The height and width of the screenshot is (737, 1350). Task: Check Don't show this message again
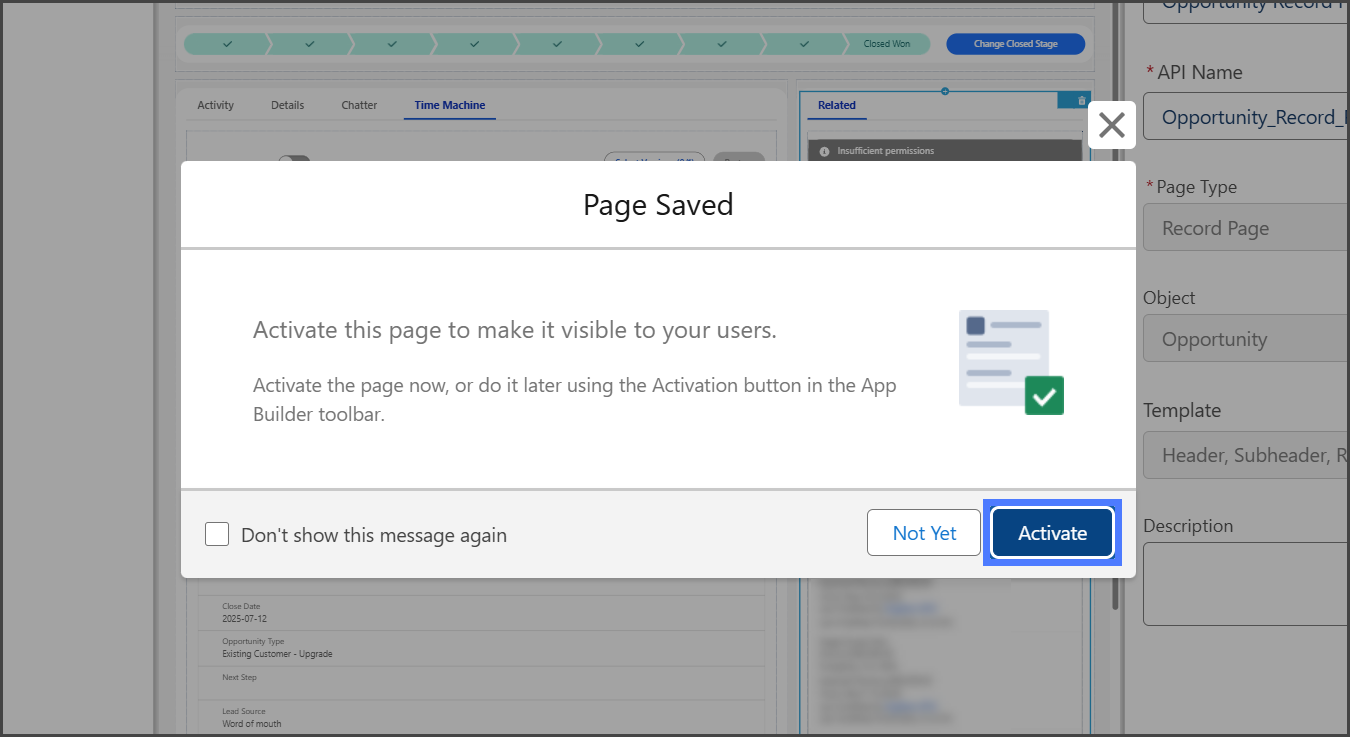pyautogui.click(x=217, y=534)
